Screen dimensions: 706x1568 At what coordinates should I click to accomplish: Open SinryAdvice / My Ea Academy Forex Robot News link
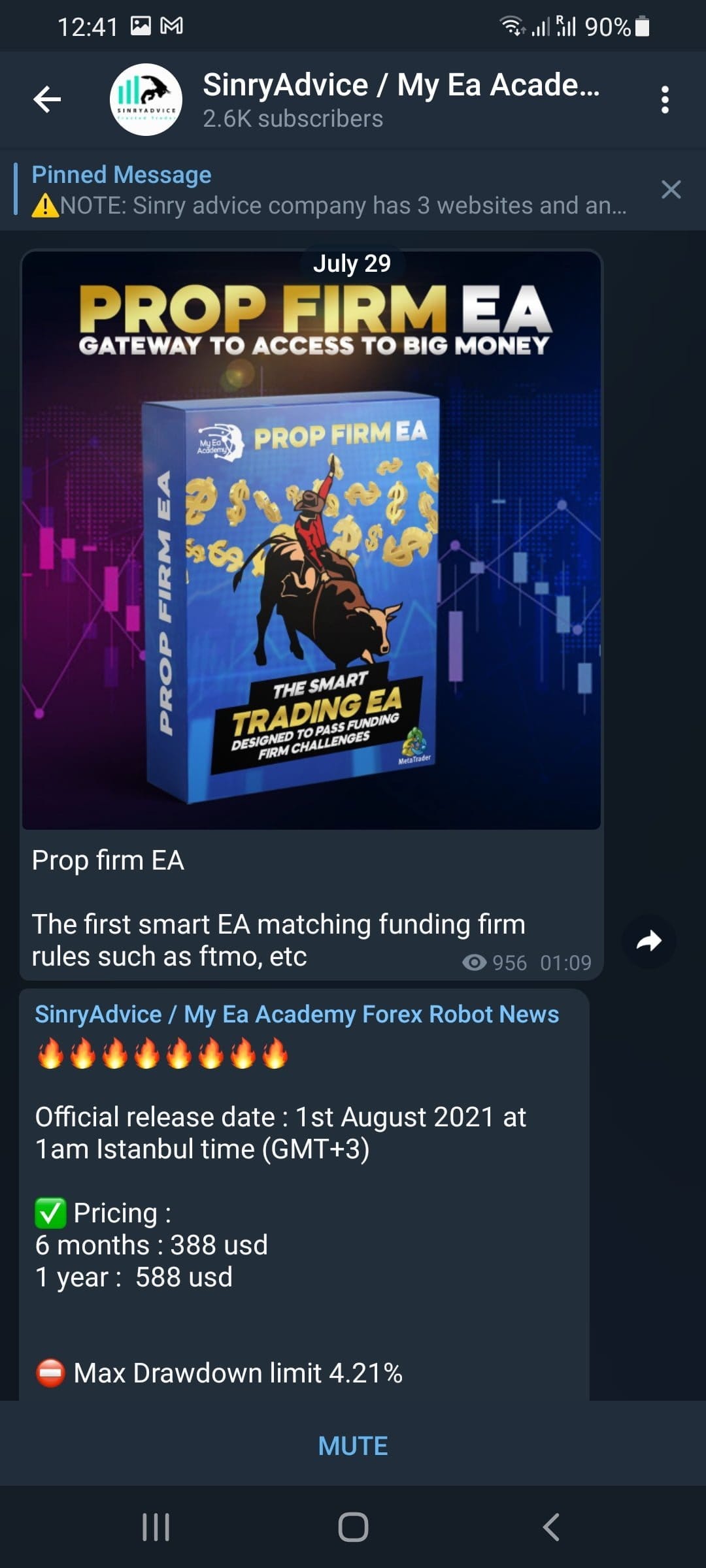click(x=297, y=1014)
